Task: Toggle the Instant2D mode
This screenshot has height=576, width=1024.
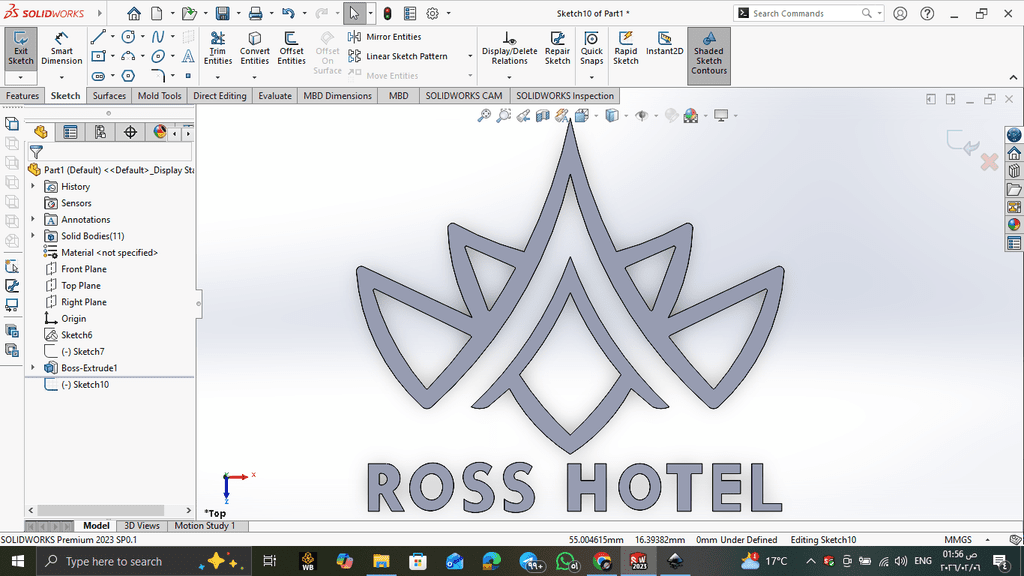Action: pyautogui.click(x=664, y=45)
